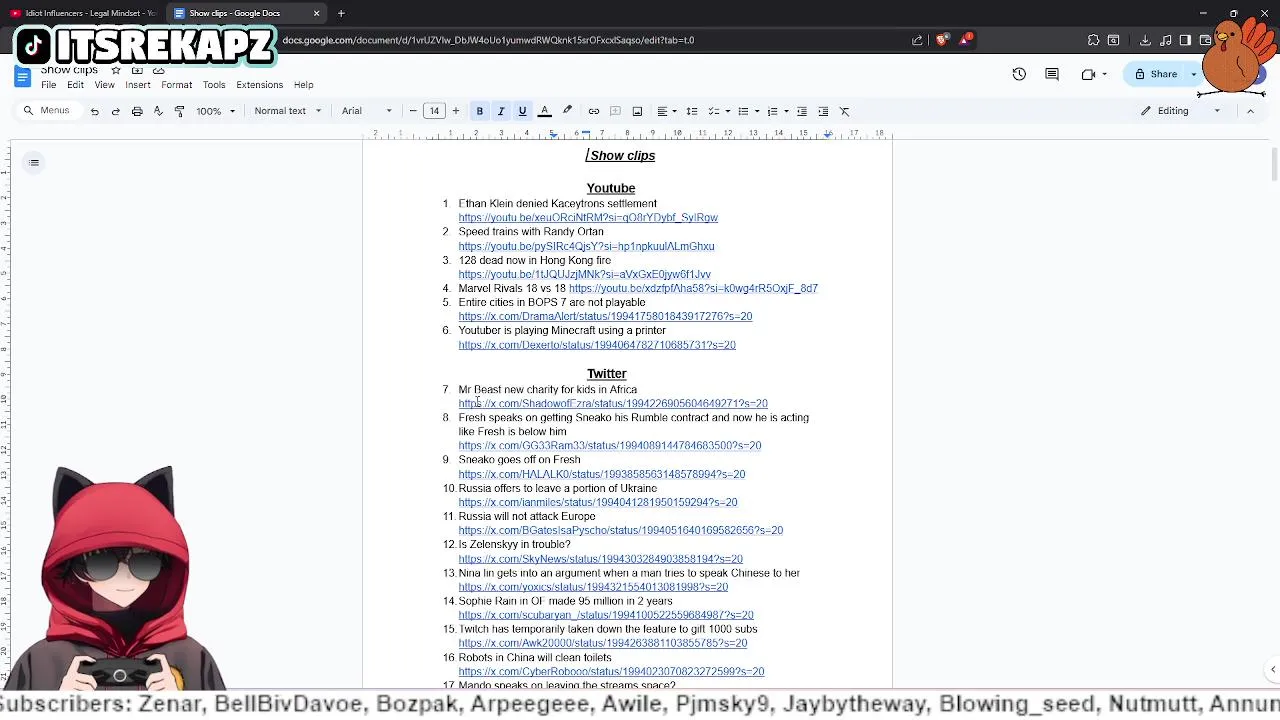Open the Tools menu
This screenshot has height=720, width=1280.
[x=214, y=85]
